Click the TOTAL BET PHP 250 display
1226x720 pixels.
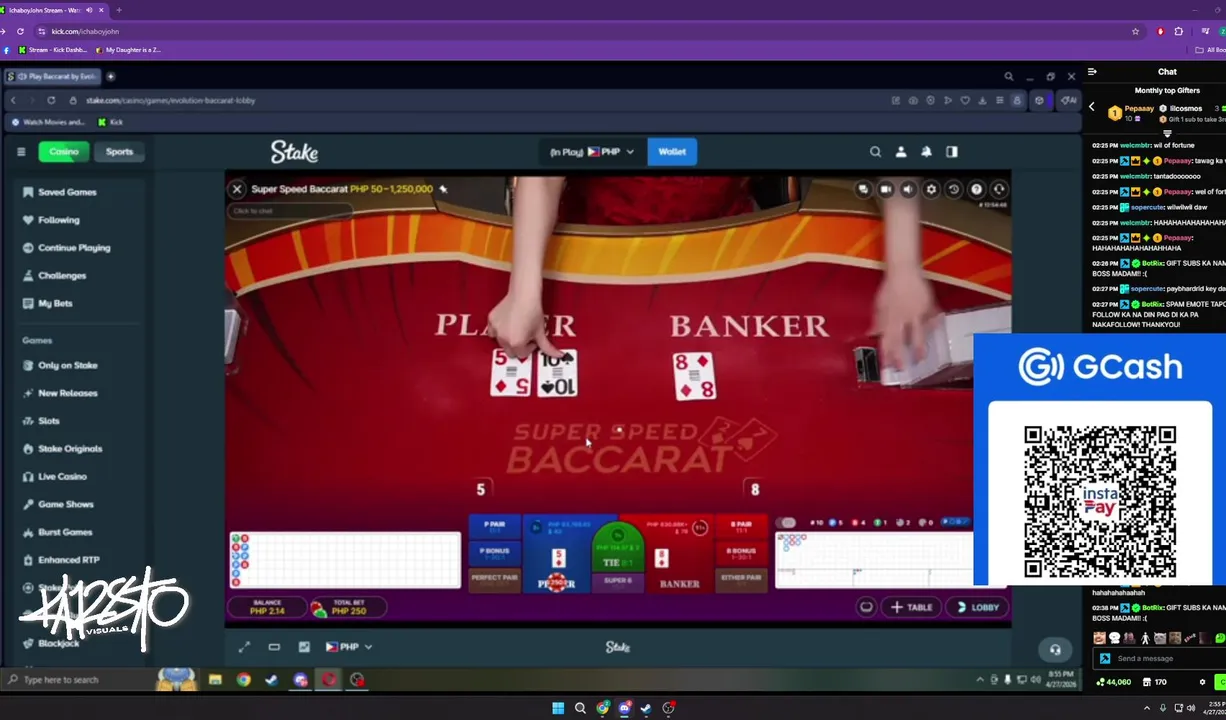coord(347,607)
